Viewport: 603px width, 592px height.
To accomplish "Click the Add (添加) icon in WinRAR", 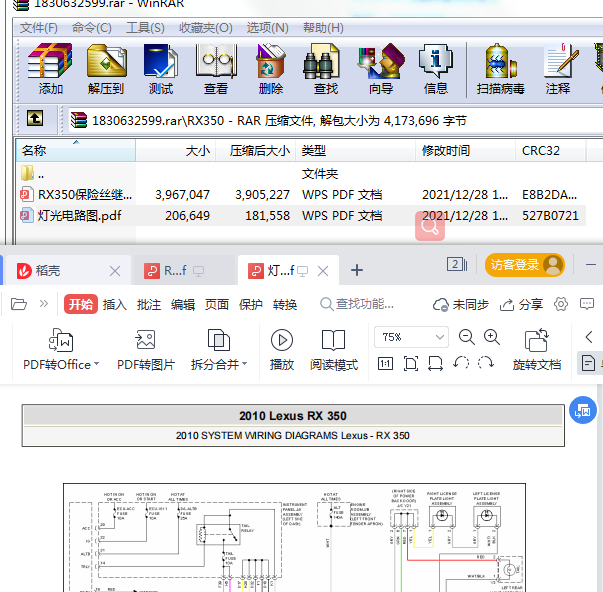I will point(50,70).
